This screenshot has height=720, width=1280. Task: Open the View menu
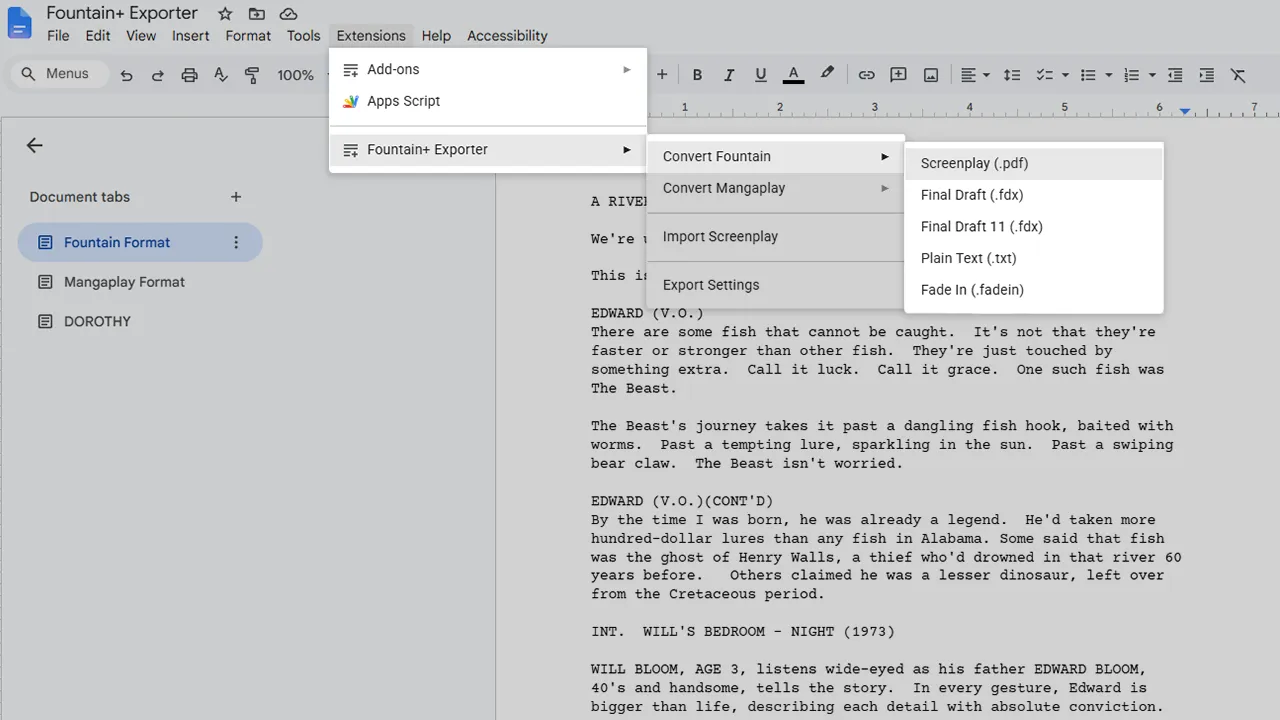pos(141,36)
